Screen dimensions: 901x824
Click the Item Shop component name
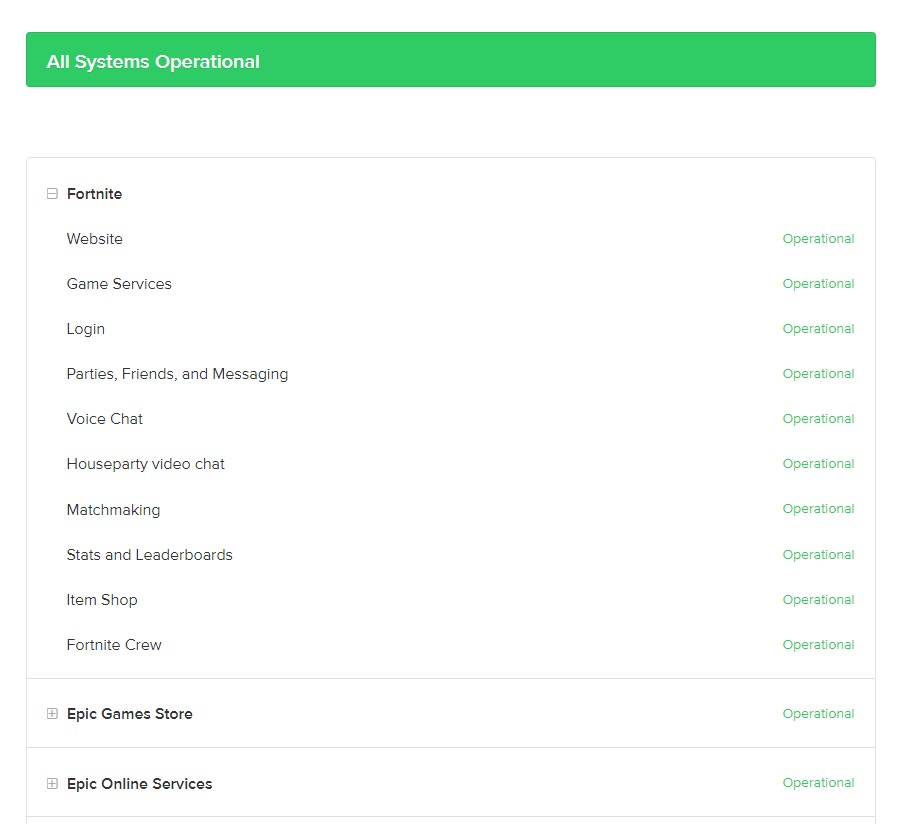click(x=102, y=600)
